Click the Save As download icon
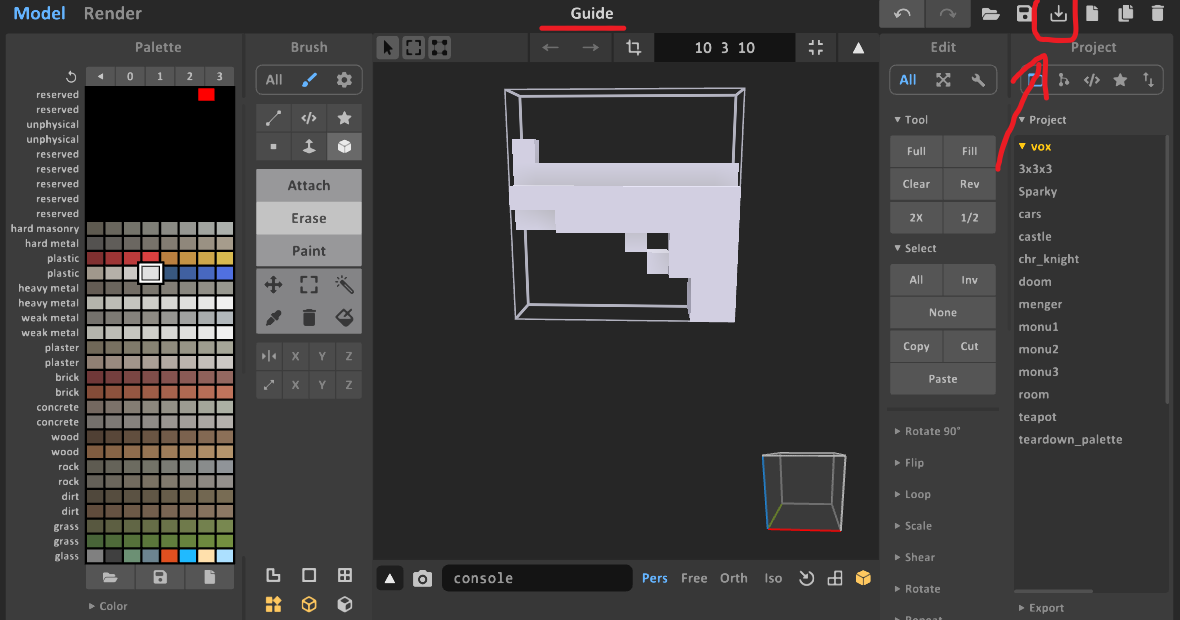The height and width of the screenshot is (620, 1180). (x=1058, y=14)
